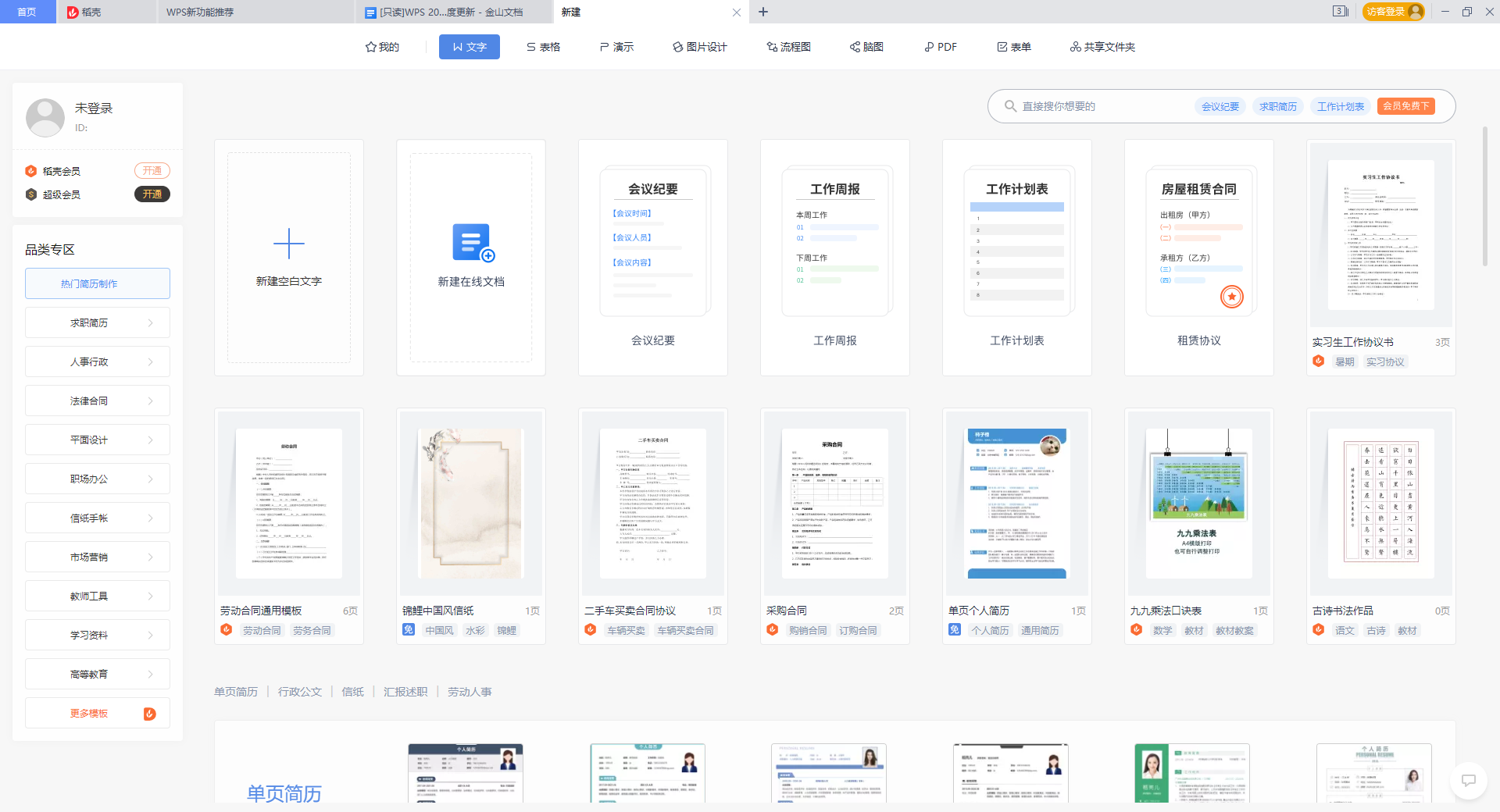Switch to the 首页 tab
Screen dimensions: 1500x812
point(27,12)
